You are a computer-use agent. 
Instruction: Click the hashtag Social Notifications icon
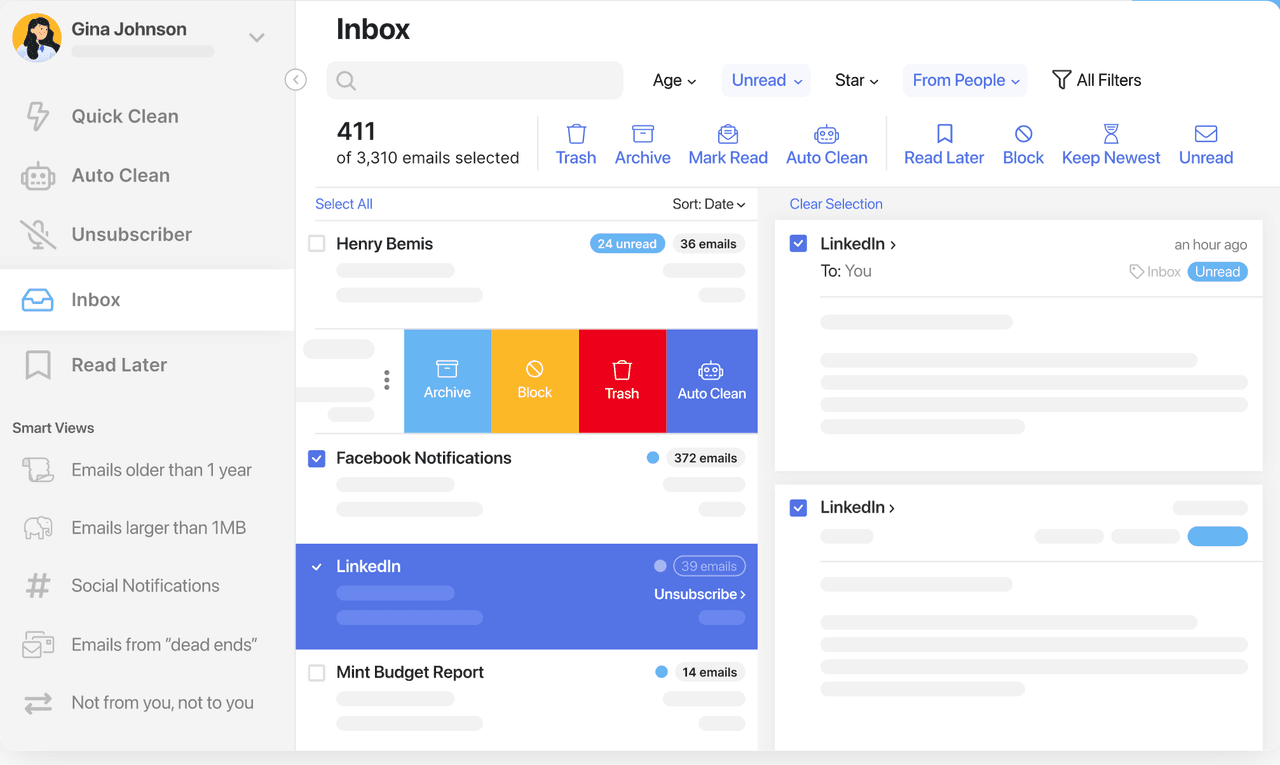pyautogui.click(x=38, y=586)
